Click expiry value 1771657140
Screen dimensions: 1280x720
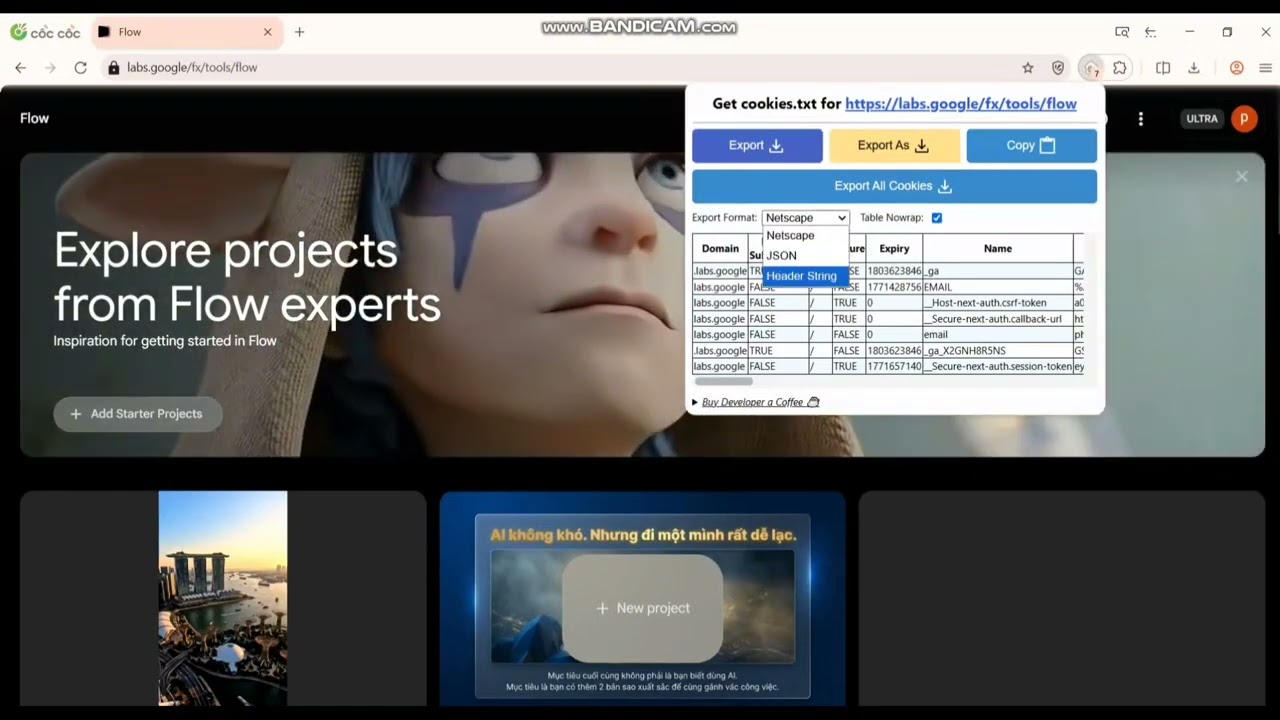pyautogui.click(x=894, y=367)
